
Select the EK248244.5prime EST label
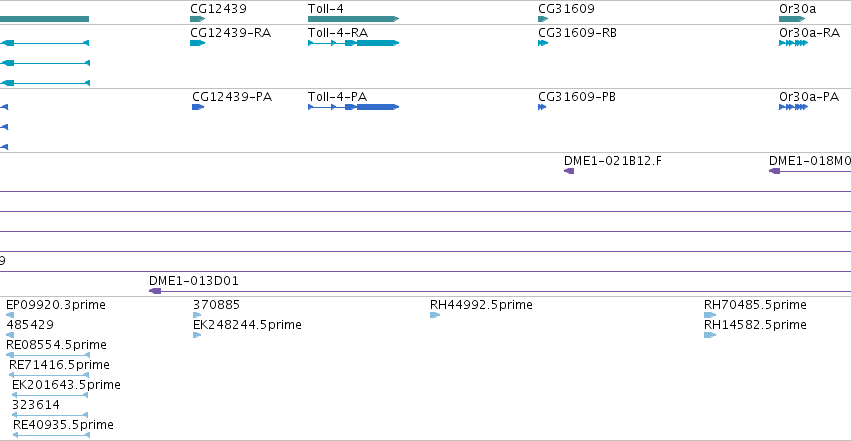point(247,324)
